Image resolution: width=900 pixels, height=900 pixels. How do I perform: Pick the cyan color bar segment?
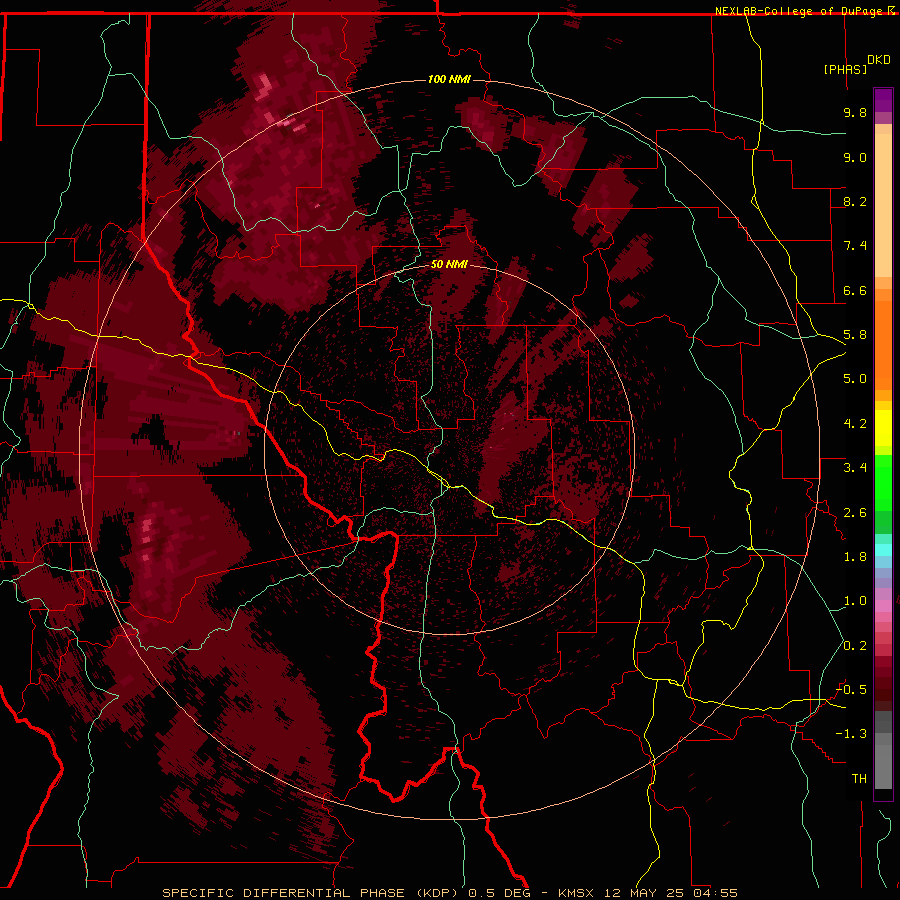tap(883, 549)
